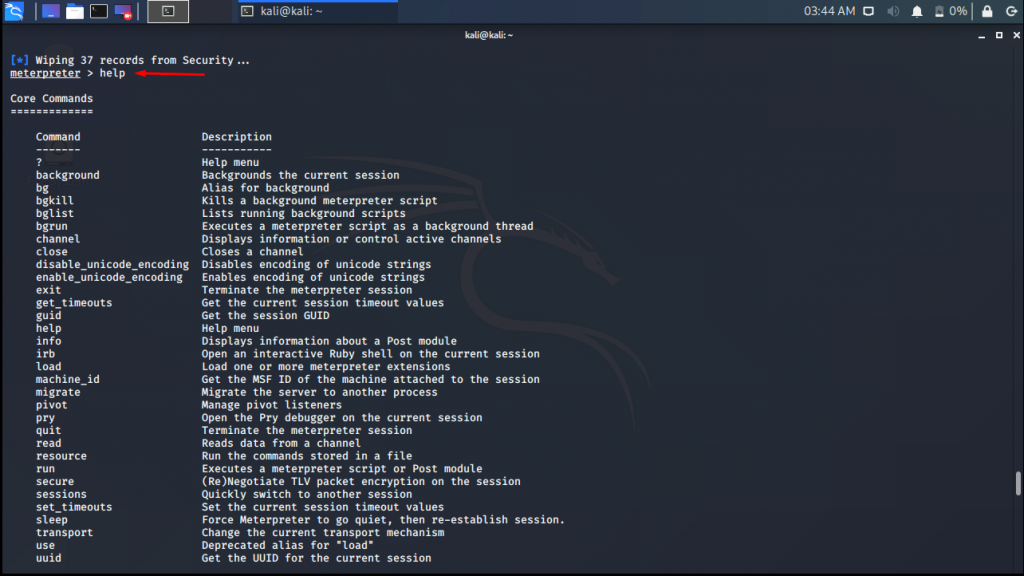The height and width of the screenshot is (576, 1024).
Task: Open the file manager panel icon
Action: [75, 11]
